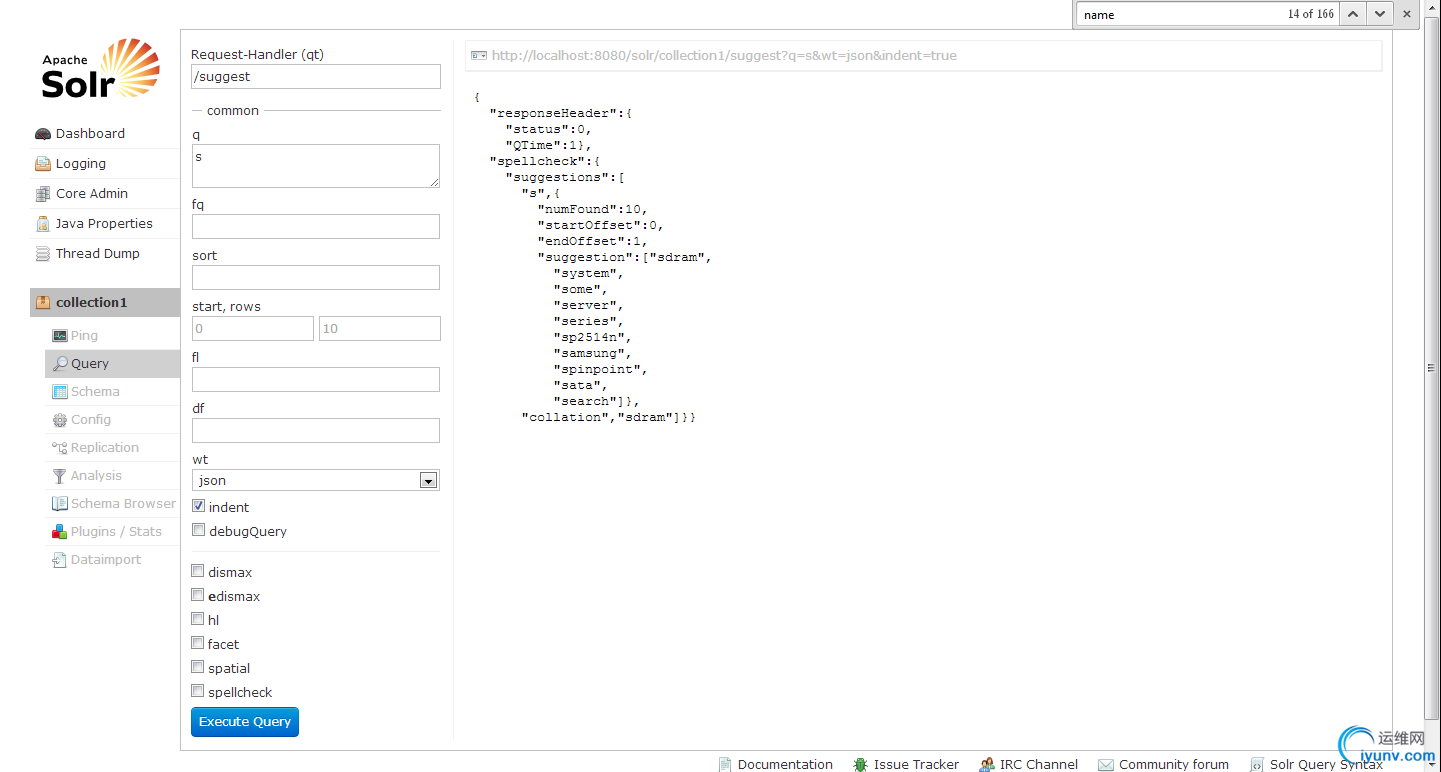
Task: Open the Replication page
Action: (113, 448)
